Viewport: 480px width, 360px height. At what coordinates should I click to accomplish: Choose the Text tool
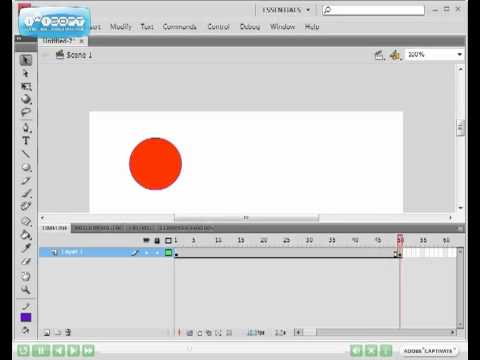[26, 141]
